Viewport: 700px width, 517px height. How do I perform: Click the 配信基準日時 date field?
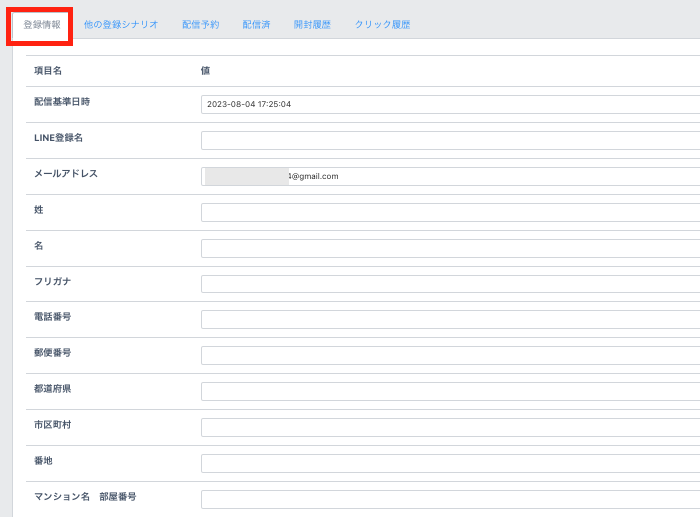[x=450, y=104]
